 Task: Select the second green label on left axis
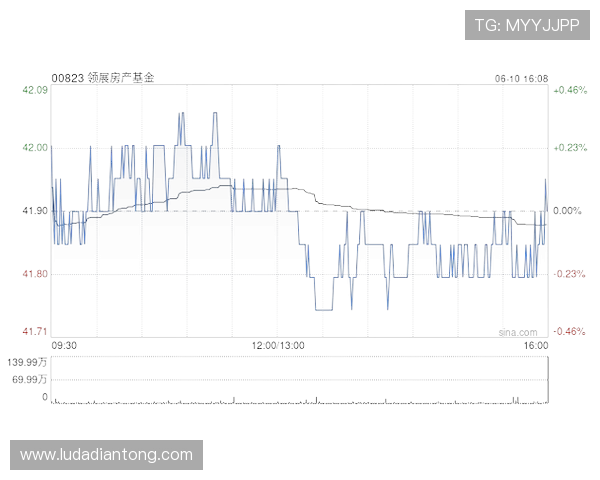[34, 148]
